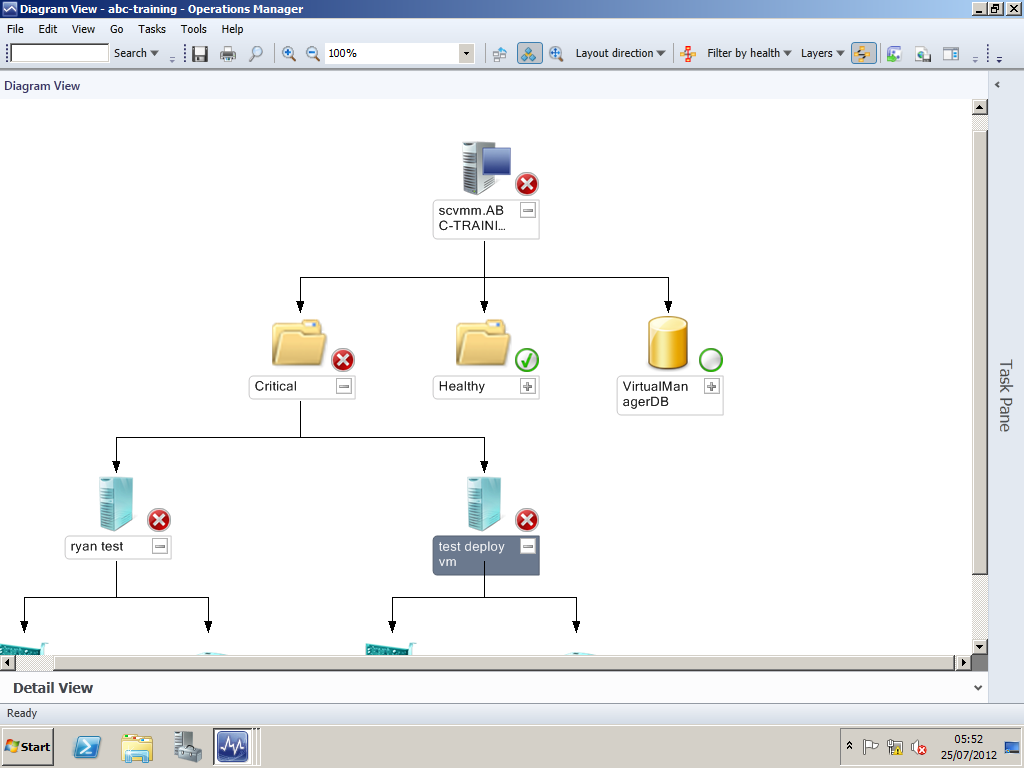
Task: Select the Critical folder icon
Action: pos(299,342)
